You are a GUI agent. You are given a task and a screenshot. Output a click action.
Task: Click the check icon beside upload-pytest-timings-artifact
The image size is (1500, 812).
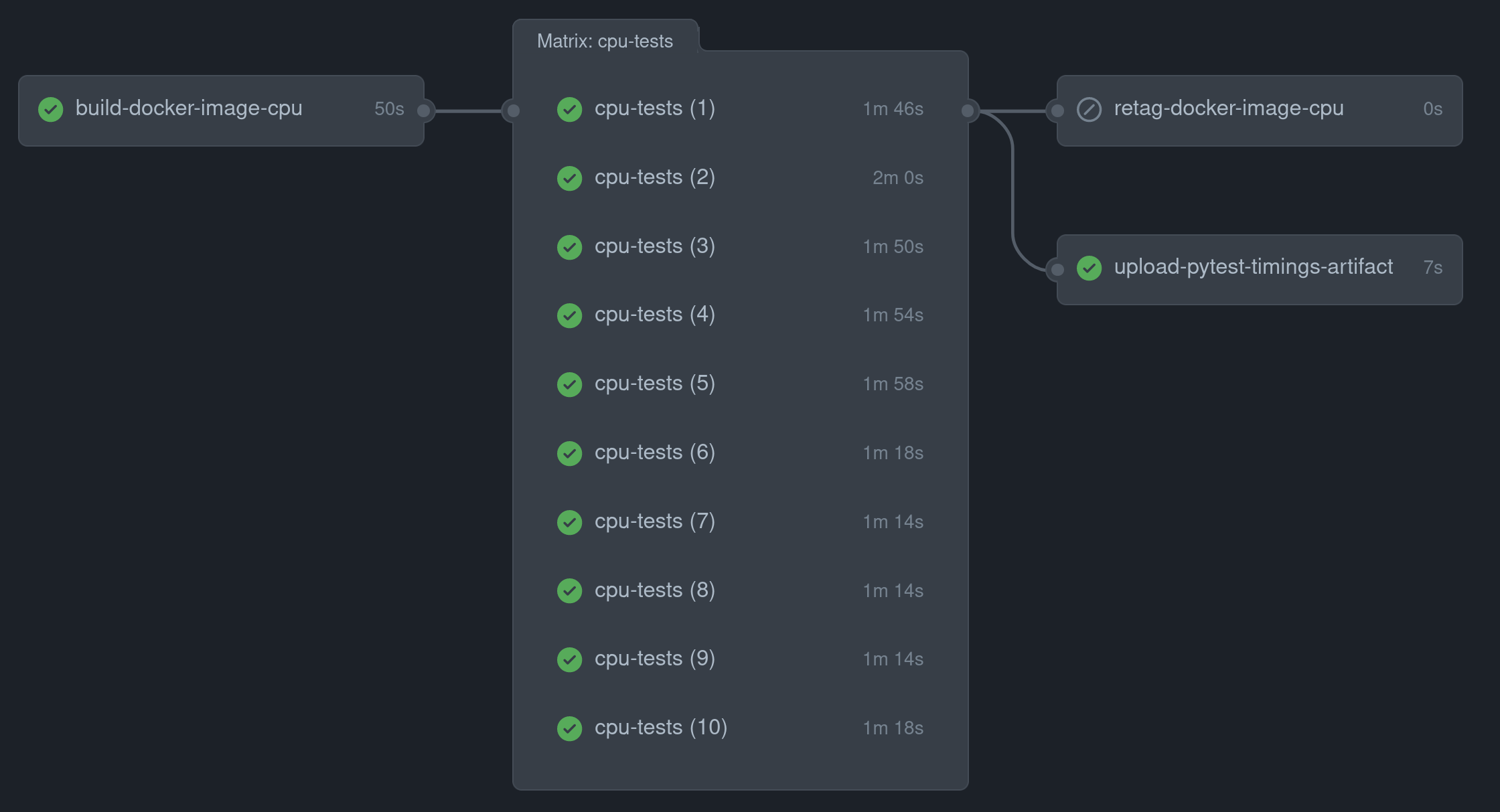click(x=1089, y=268)
